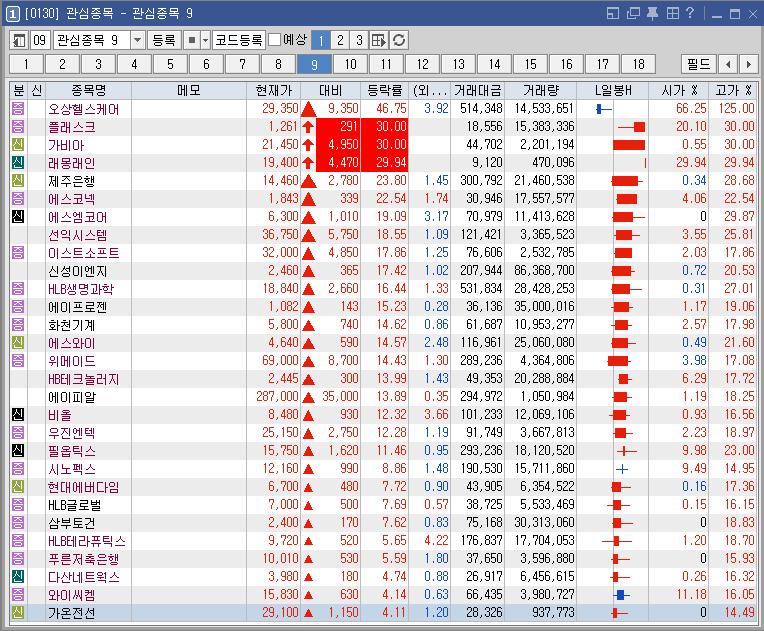Sort by the 등락률 column header
The height and width of the screenshot is (631, 764).
click(384, 90)
